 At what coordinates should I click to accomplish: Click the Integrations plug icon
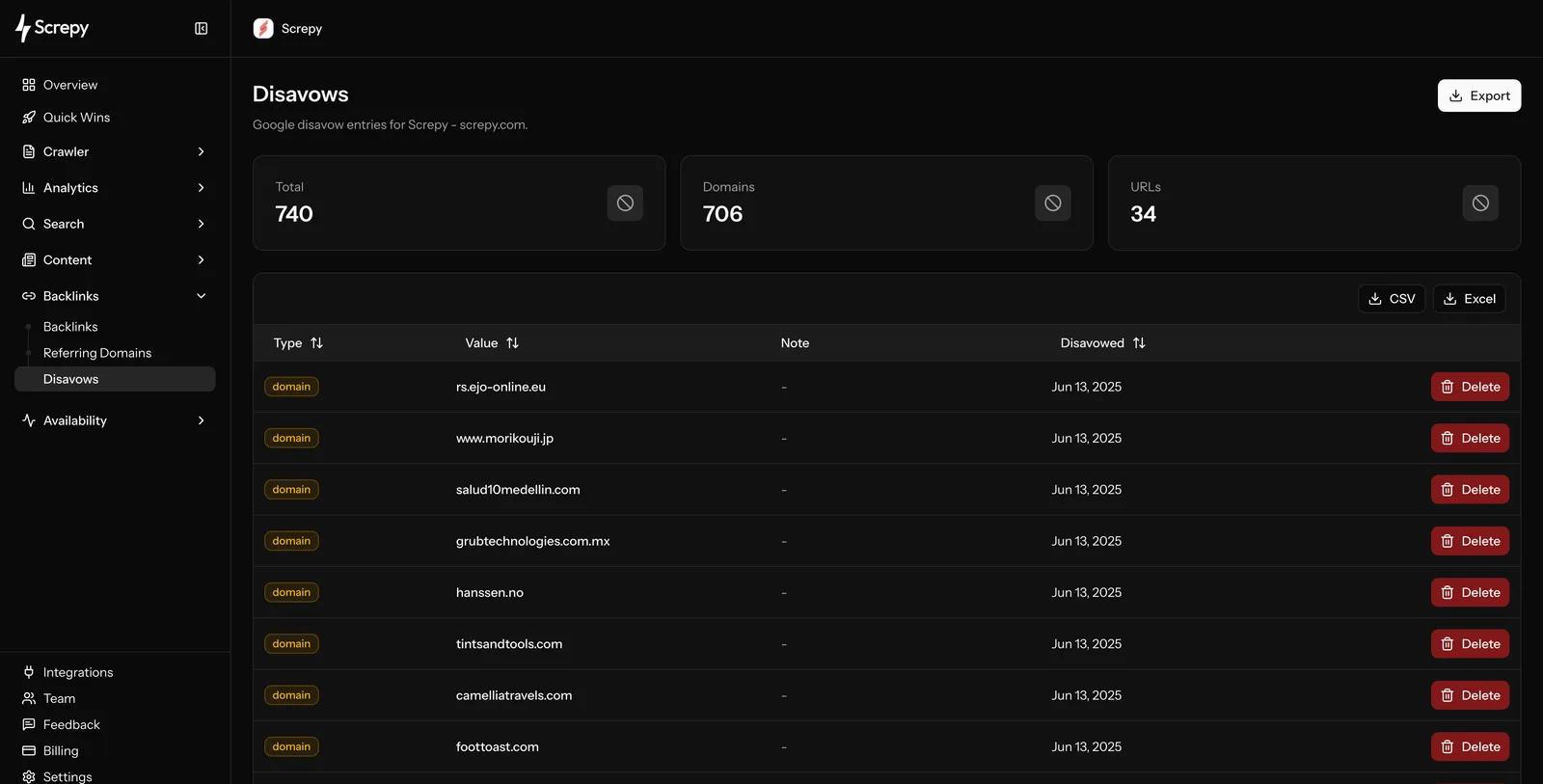coord(29,672)
